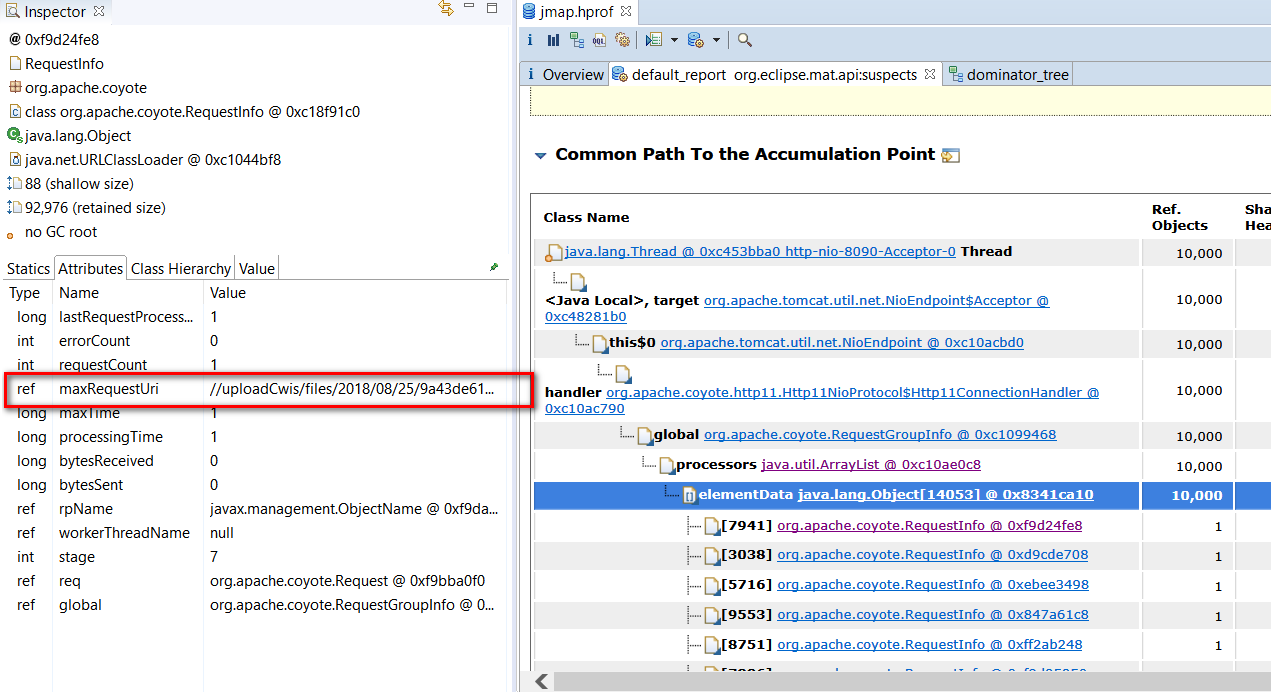Close the default_report suspects tab
This screenshot has height=692, width=1271.
pos(929,74)
